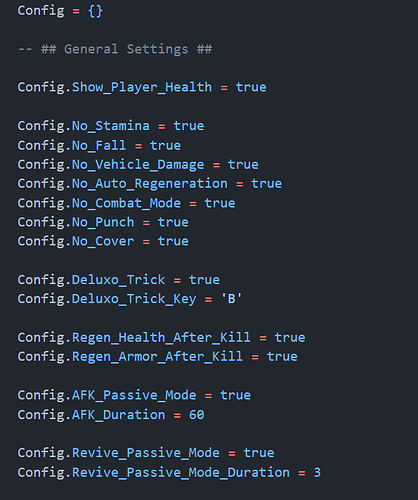Click the Revive_Passive_Mode_Duration value 3
418x500 pixels.
(317, 473)
